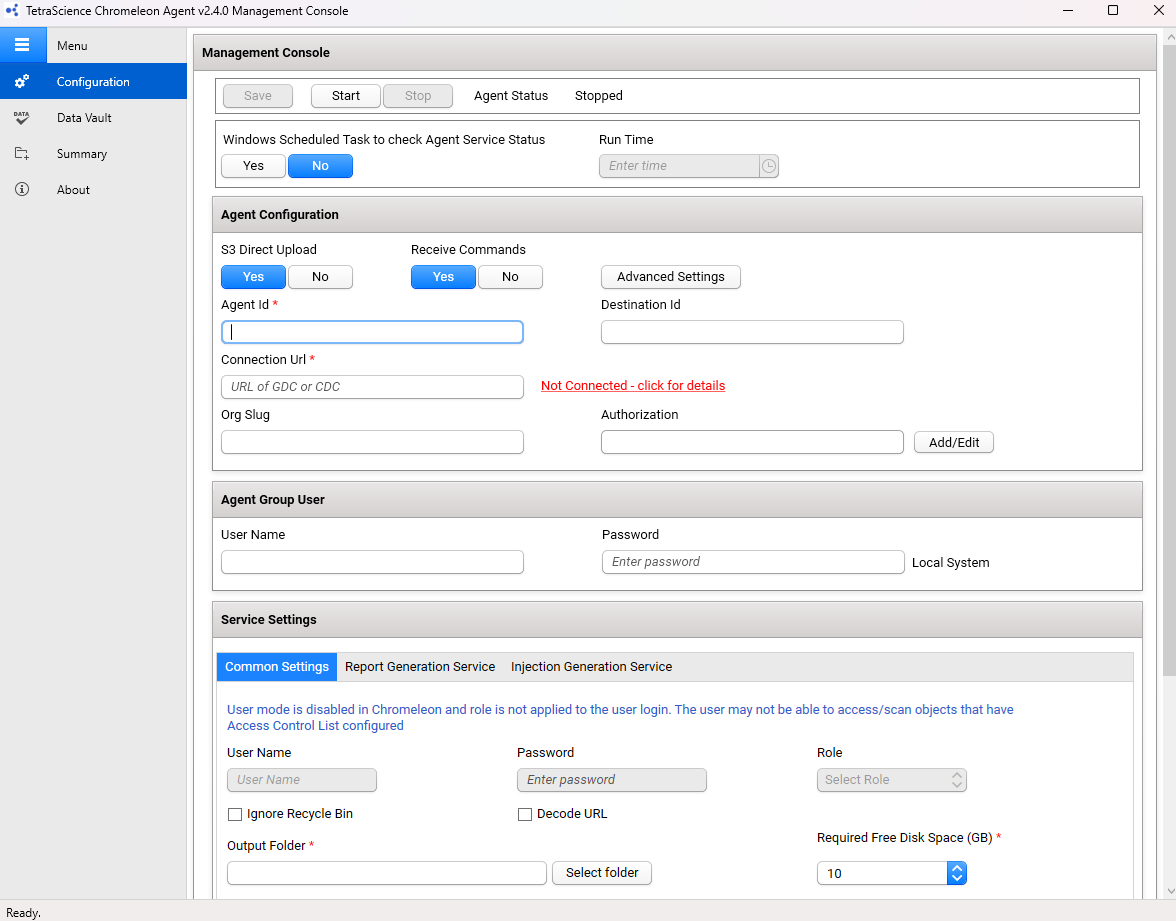The height and width of the screenshot is (921, 1176).
Task: Select the Common Settings tab
Action: click(x=277, y=667)
